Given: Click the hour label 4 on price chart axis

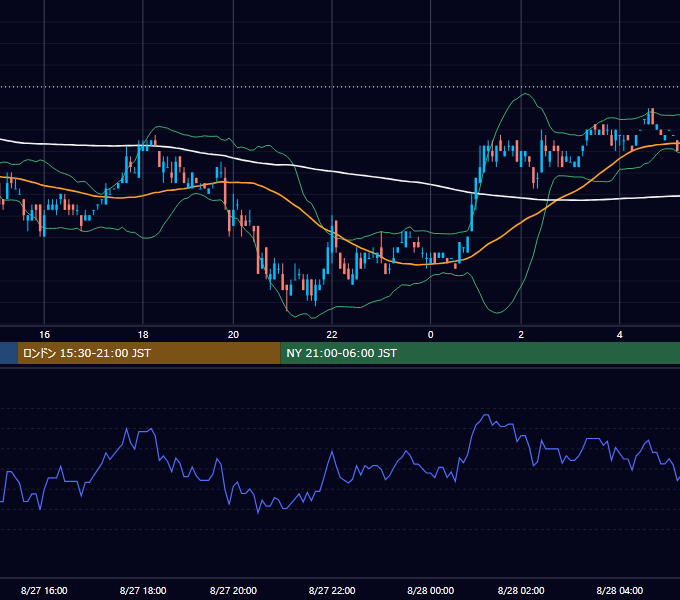Looking at the screenshot, I should pos(620,335).
